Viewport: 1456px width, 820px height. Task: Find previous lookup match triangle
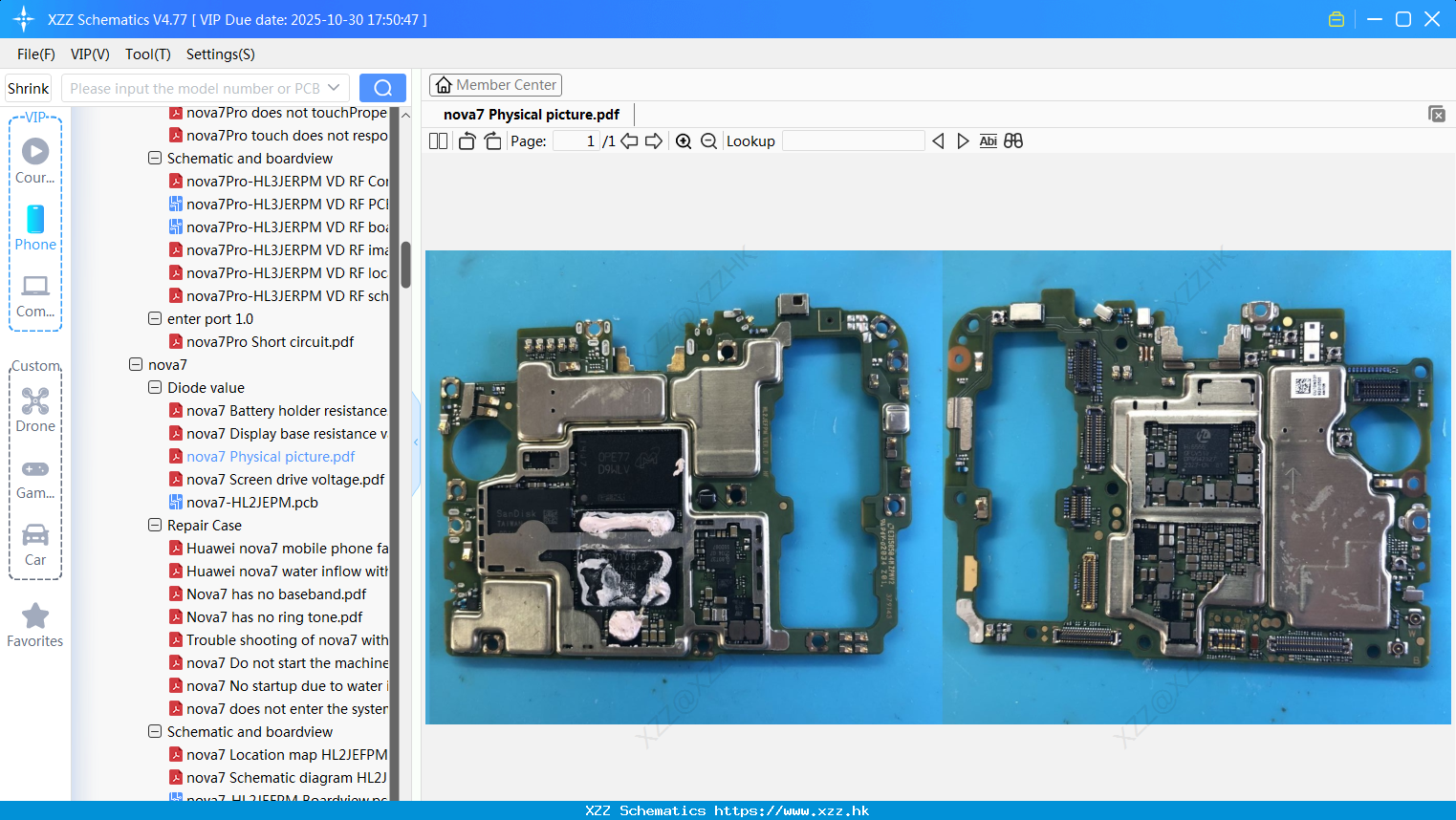tap(938, 141)
